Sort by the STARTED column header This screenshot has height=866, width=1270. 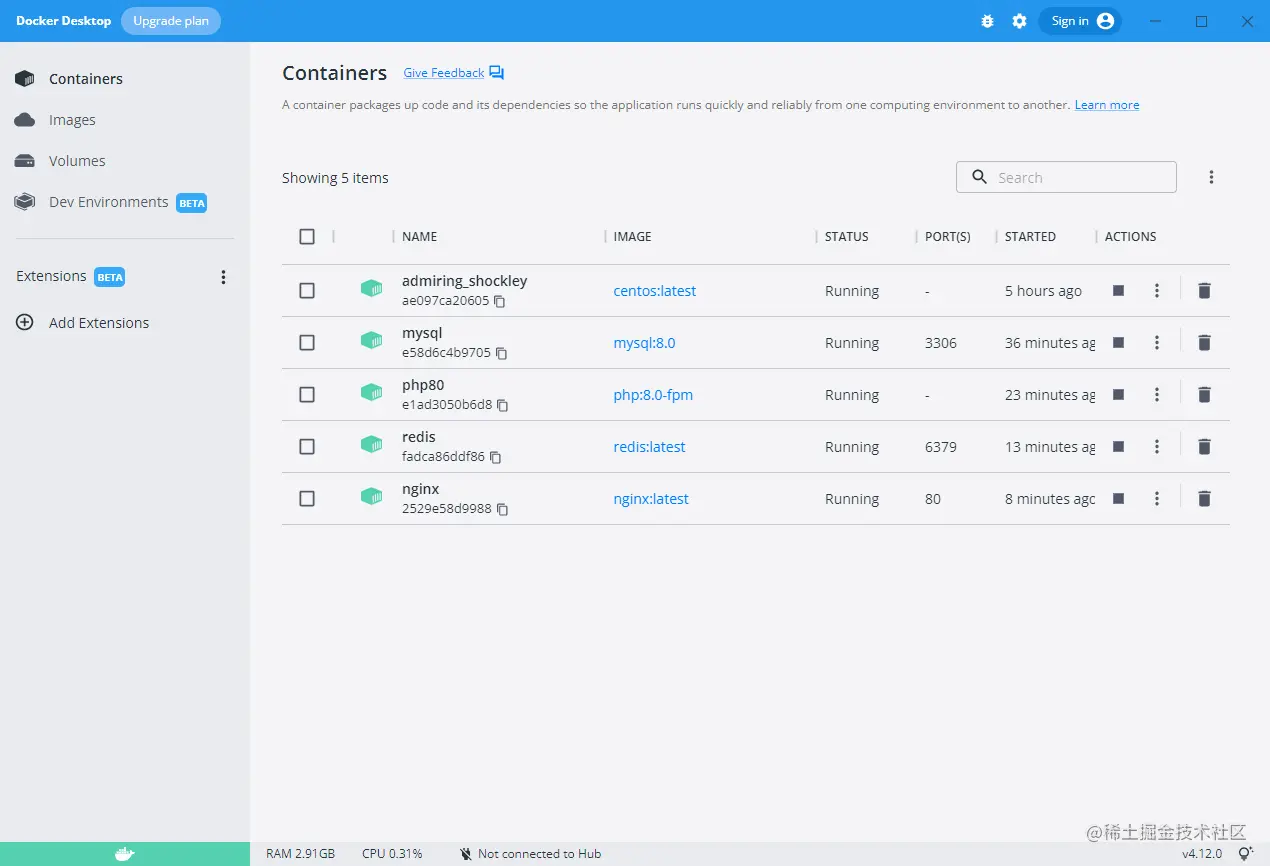pyautogui.click(x=1030, y=237)
